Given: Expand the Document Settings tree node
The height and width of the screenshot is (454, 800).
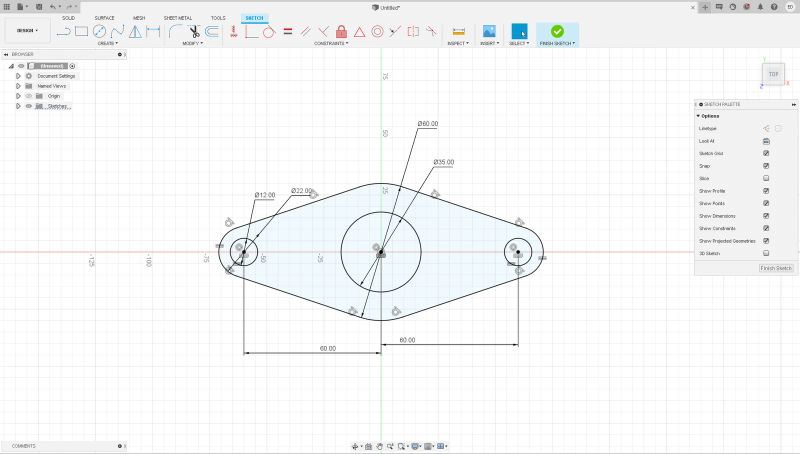Looking at the screenshot, I should coord(18,76).
